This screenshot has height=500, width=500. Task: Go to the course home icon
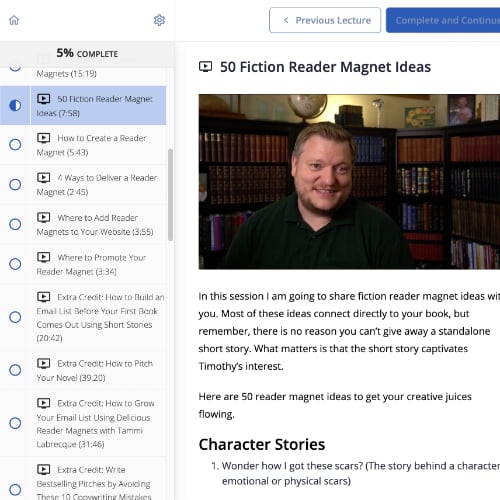click(14, 20)
